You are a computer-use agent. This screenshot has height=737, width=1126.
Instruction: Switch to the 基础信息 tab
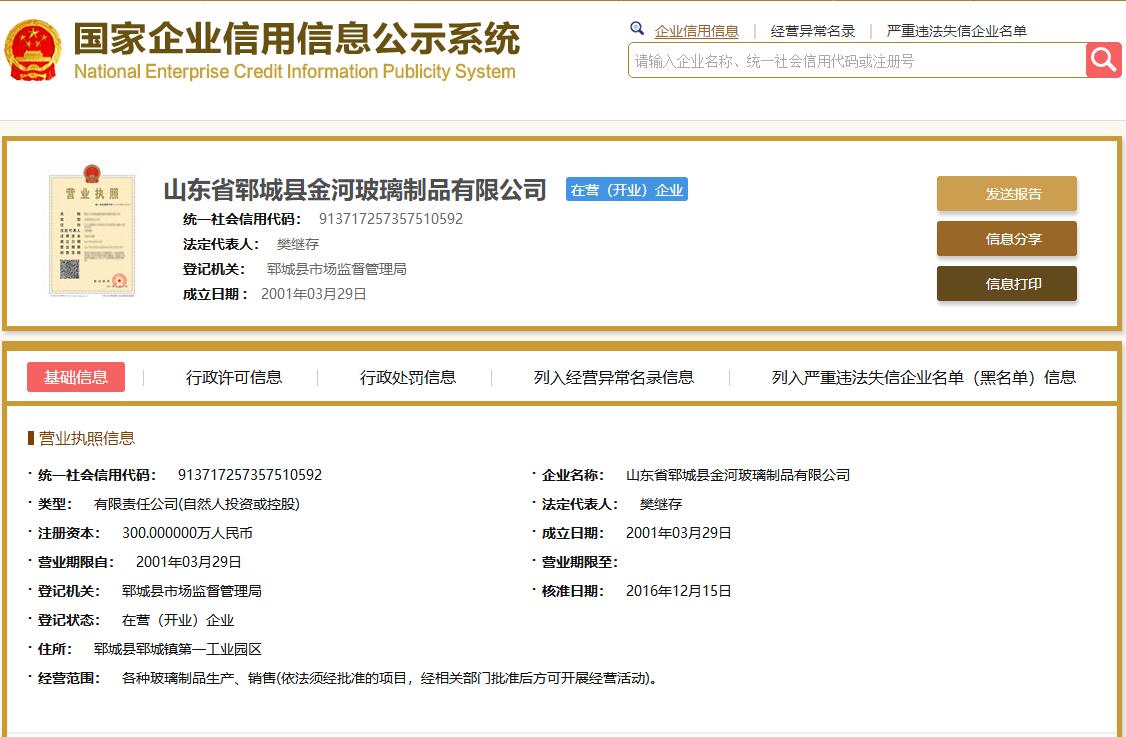point(75,377)
